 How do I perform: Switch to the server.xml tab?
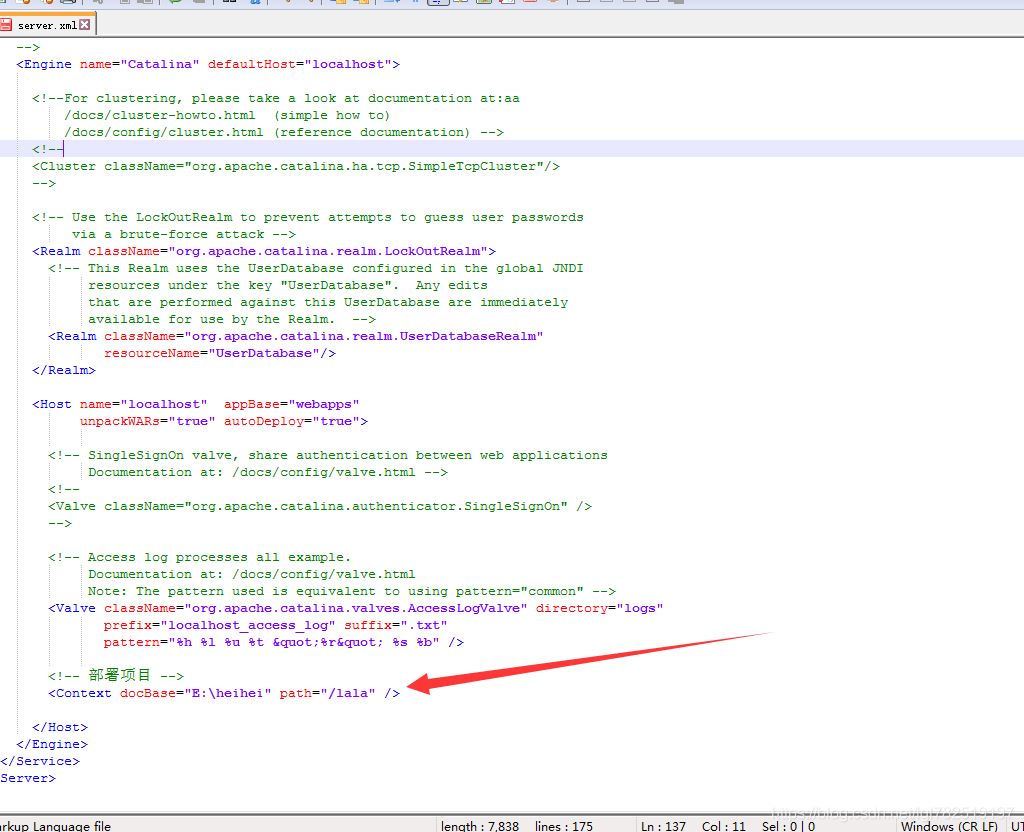pyautogui.click(x=46, y=25)
